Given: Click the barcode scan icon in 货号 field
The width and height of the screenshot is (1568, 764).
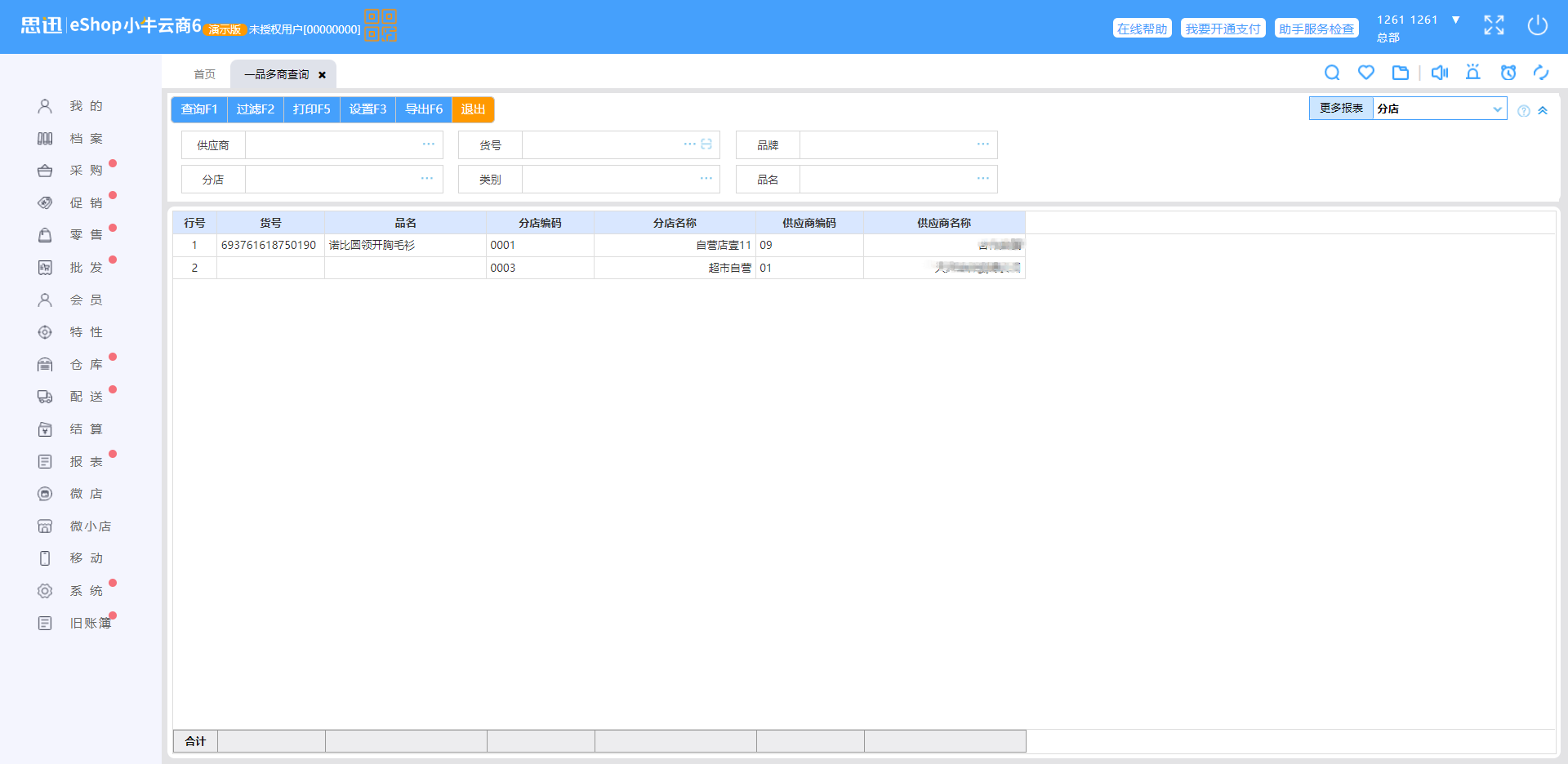Looking at the screenshot, I should [x=706, y=144].
